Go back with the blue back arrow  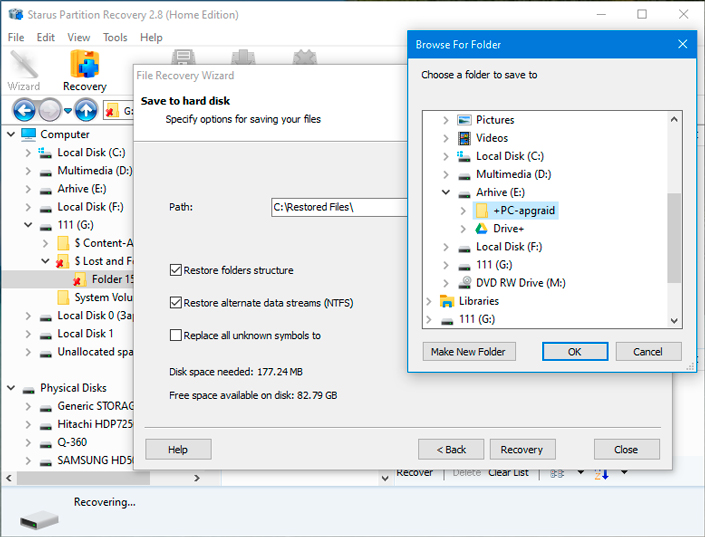(x=24, y=110)
